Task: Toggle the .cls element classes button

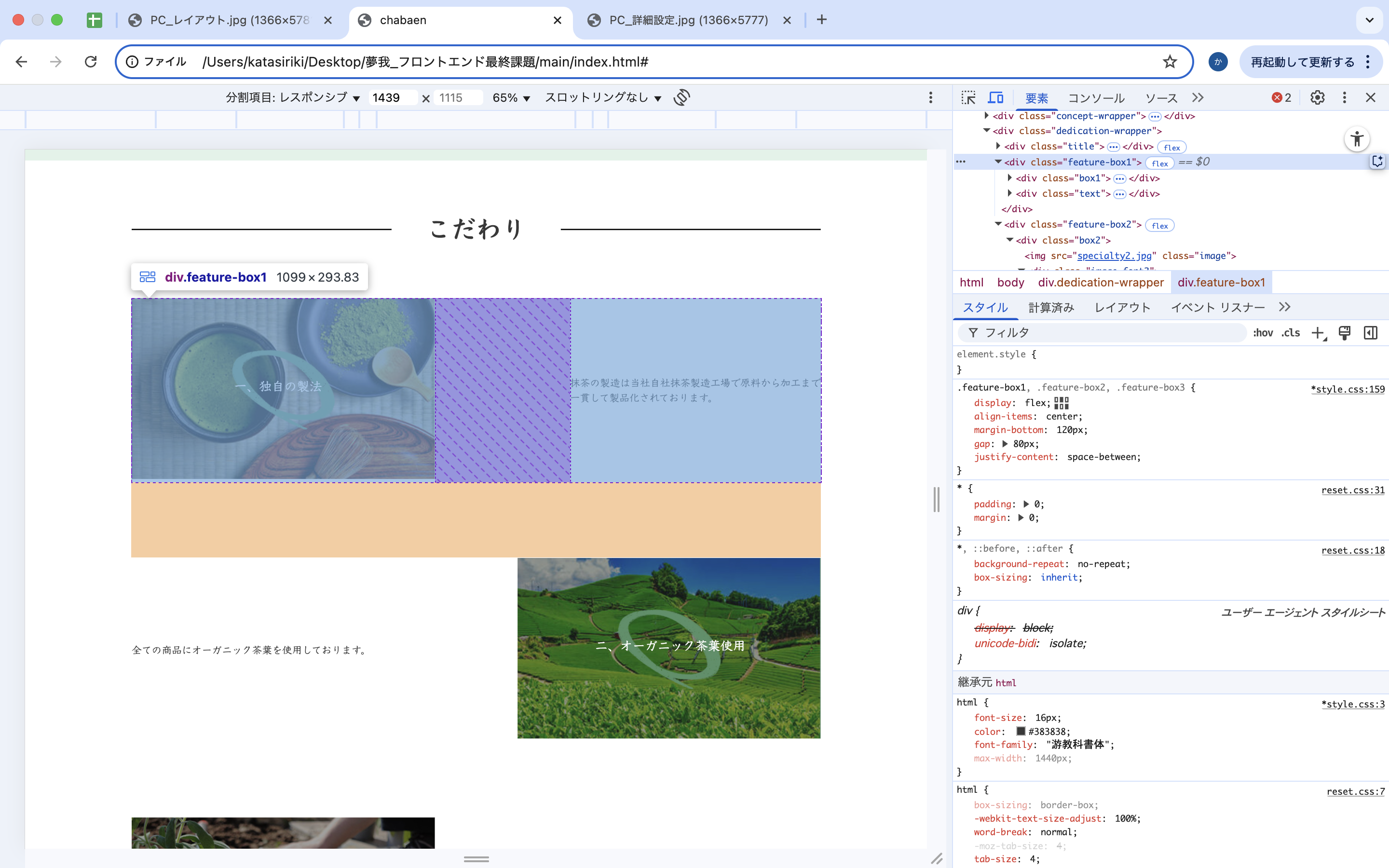Action: coord(1290,333)
